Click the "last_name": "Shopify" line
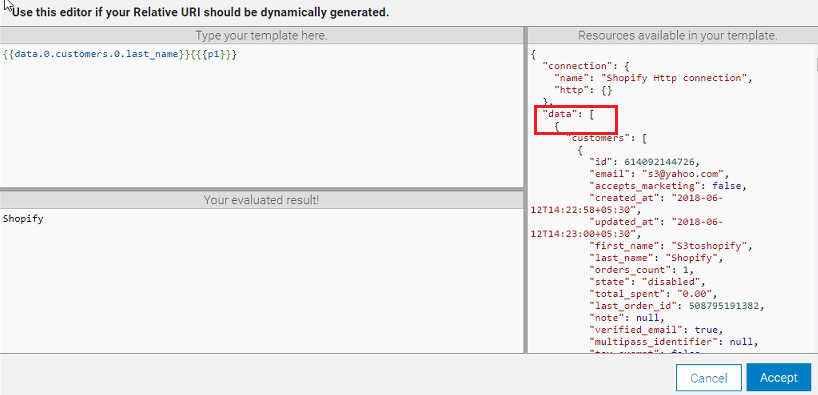The width and height of the screenshot is (818, 395). 656,258
